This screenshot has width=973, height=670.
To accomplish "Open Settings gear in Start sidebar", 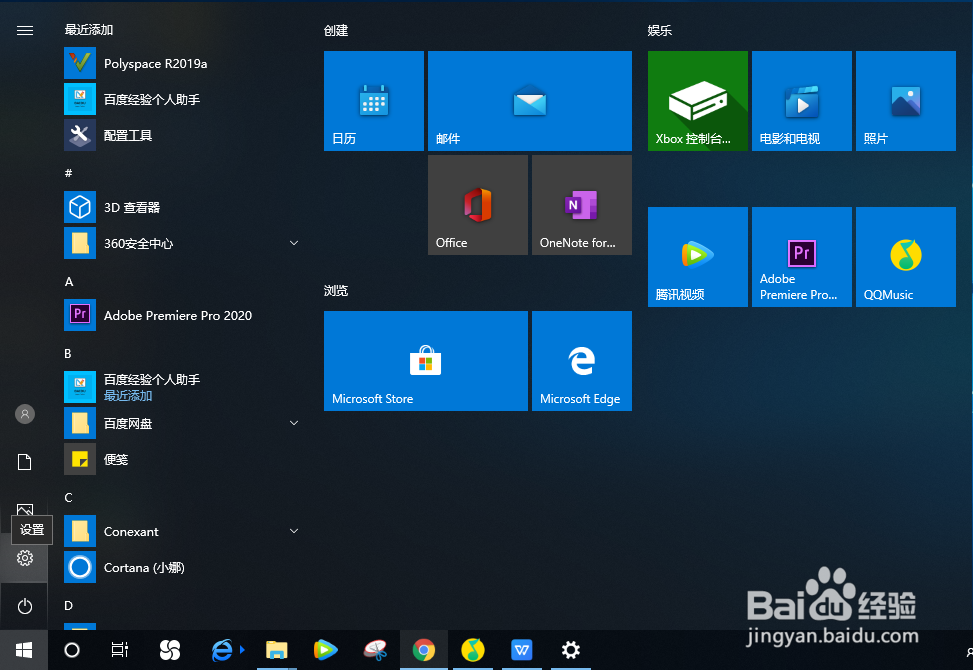I will point(24,558).
